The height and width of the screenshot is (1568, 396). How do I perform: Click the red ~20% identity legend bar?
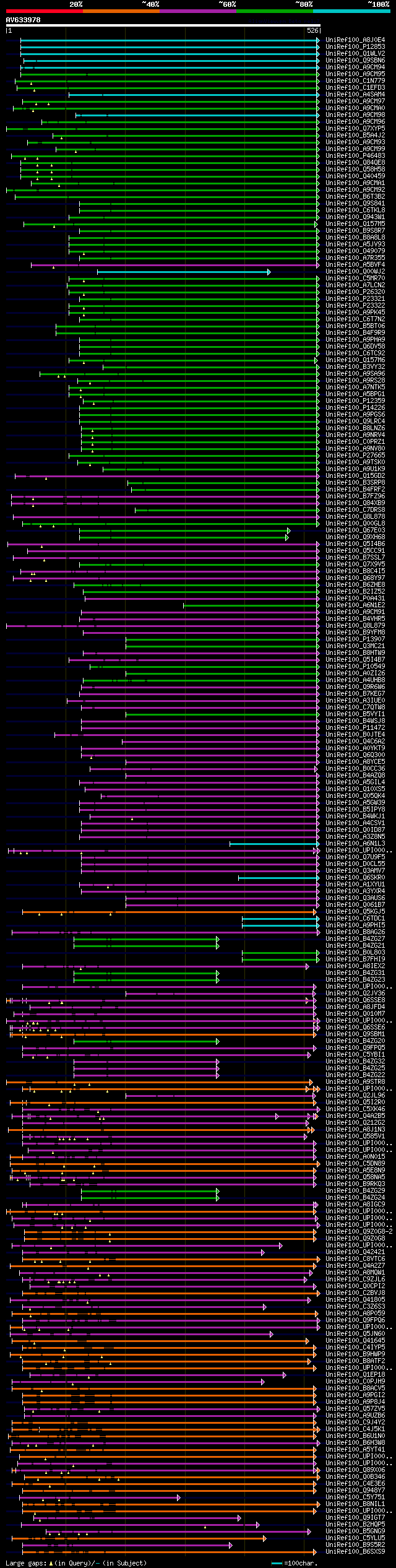tap(45, 11)
